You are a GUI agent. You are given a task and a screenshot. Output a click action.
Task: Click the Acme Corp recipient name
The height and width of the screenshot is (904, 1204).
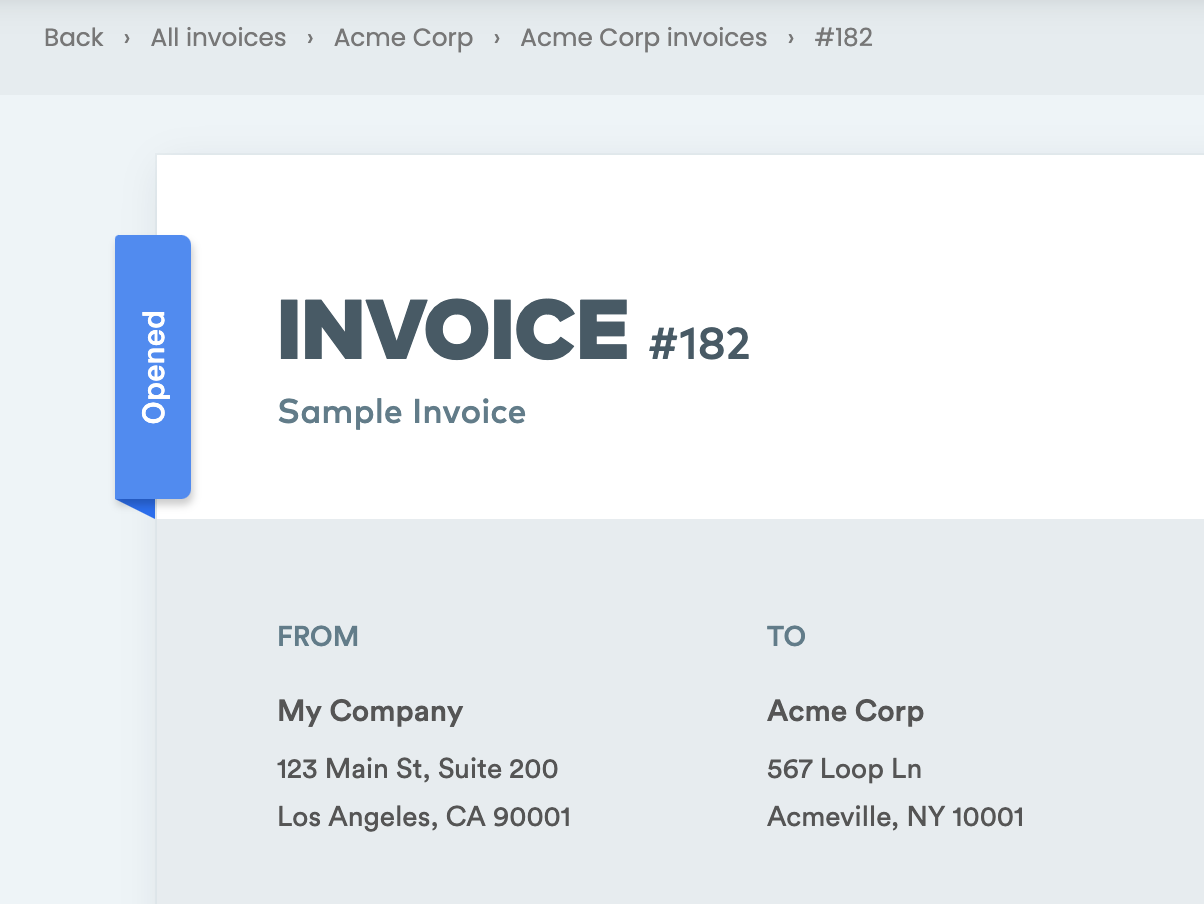click(x=845, y=711)
